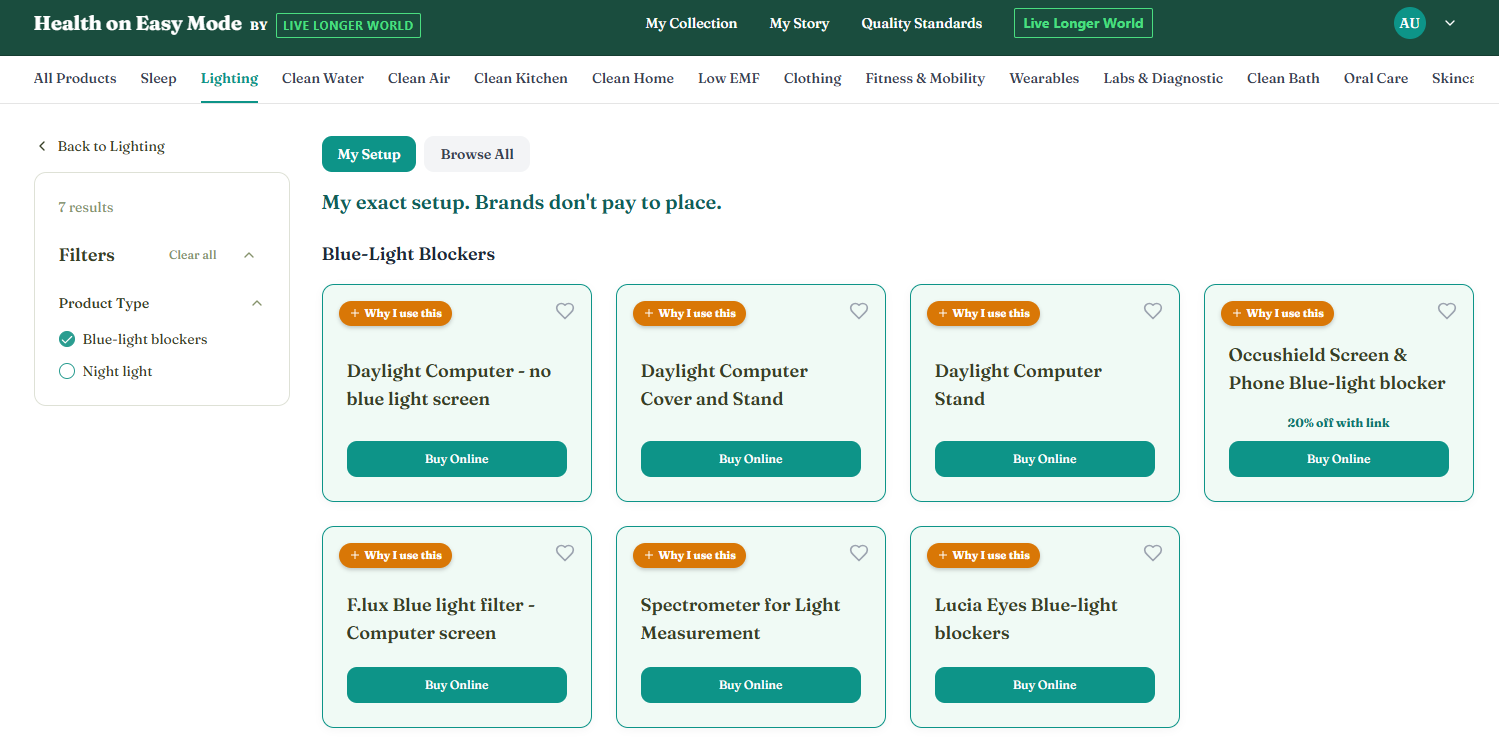
Task: Open the account dropdown chevron
Action: 1450,23
